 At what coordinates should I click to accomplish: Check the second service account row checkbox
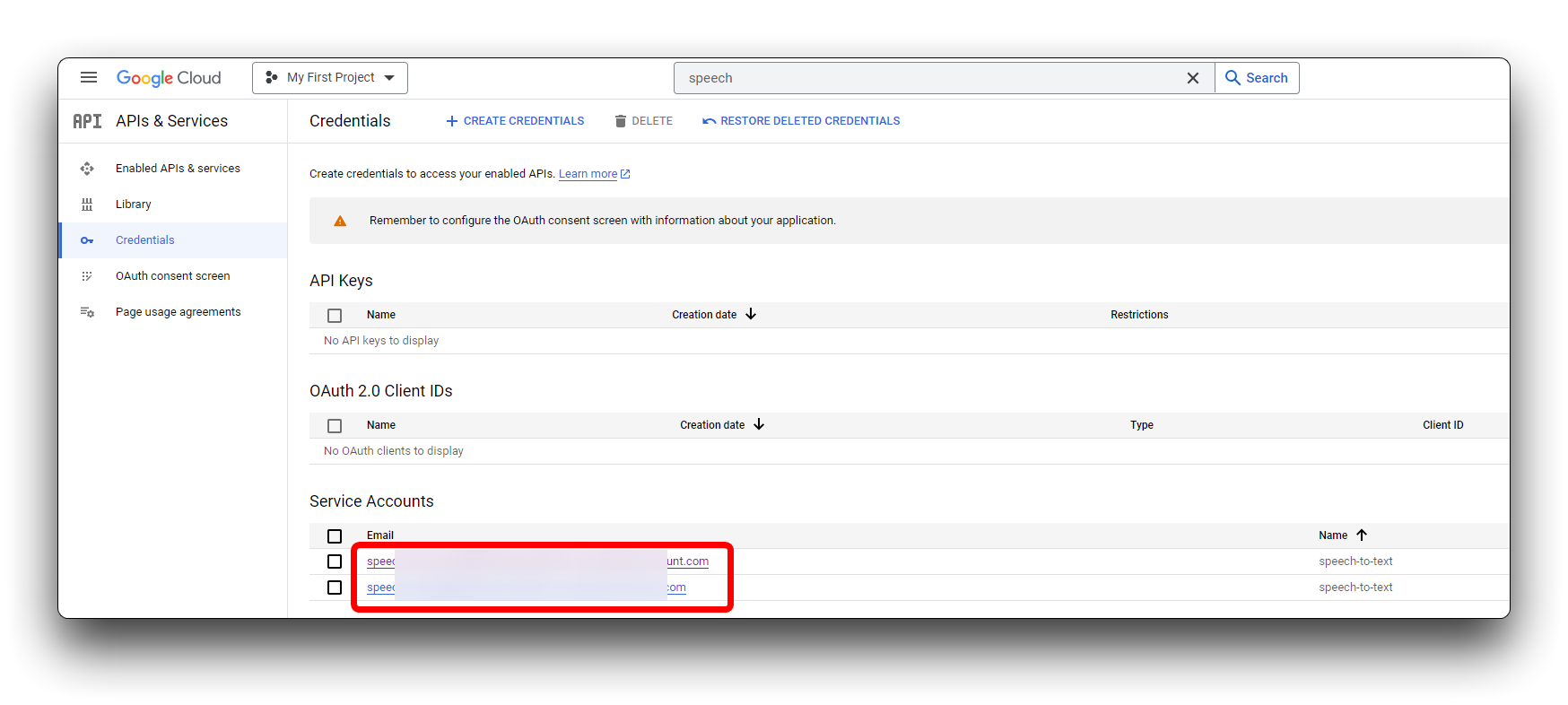pyautogui.click(x=335, y=587)
